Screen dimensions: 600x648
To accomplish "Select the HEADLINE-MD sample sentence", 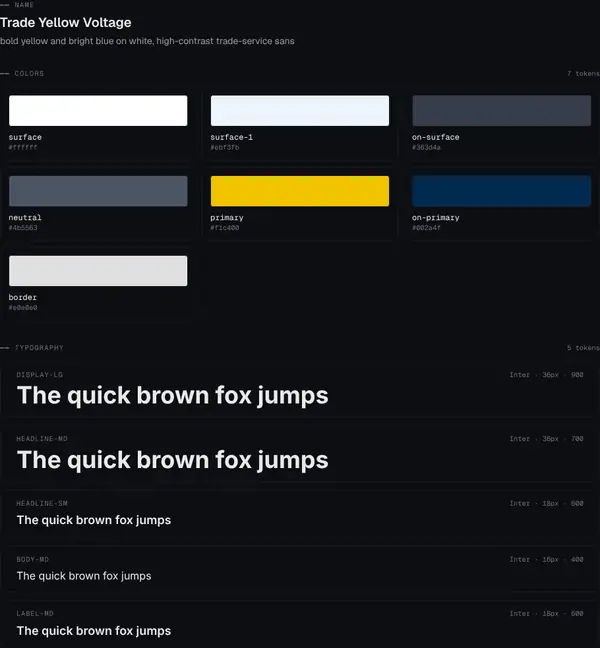I will (x=173, y=460).
